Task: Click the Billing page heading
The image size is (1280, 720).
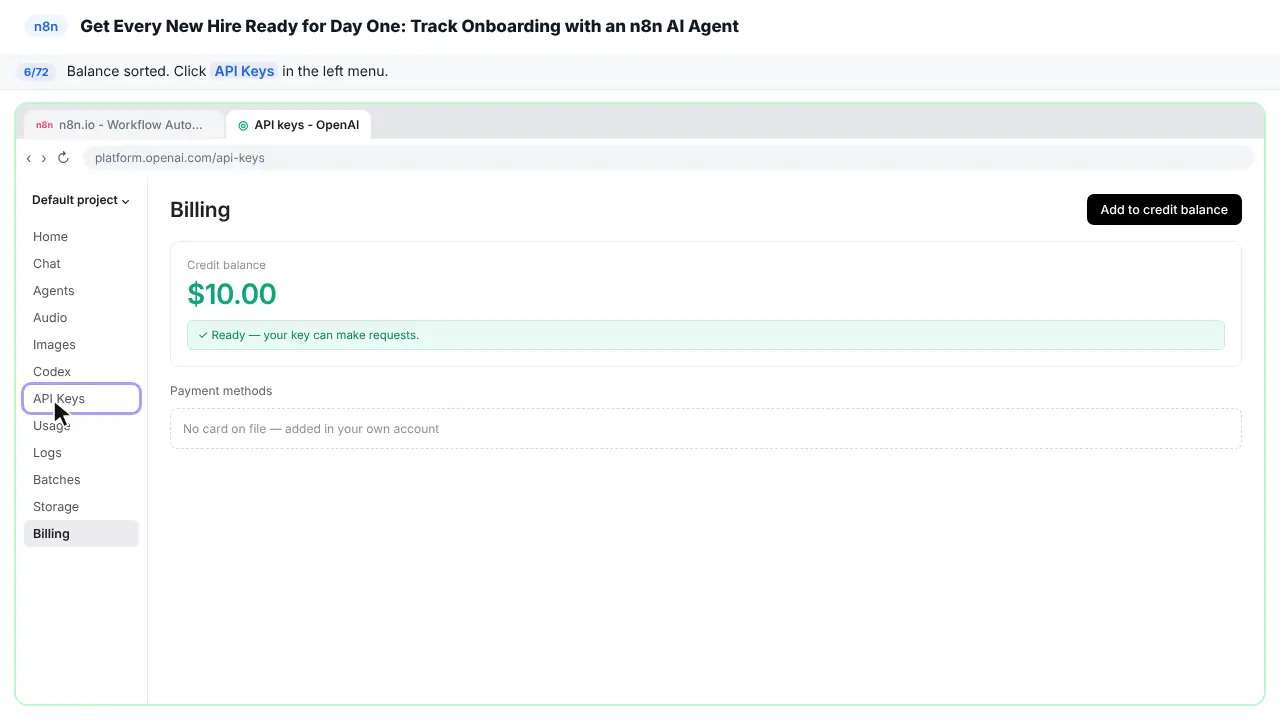Action: [x=200, y=210]
